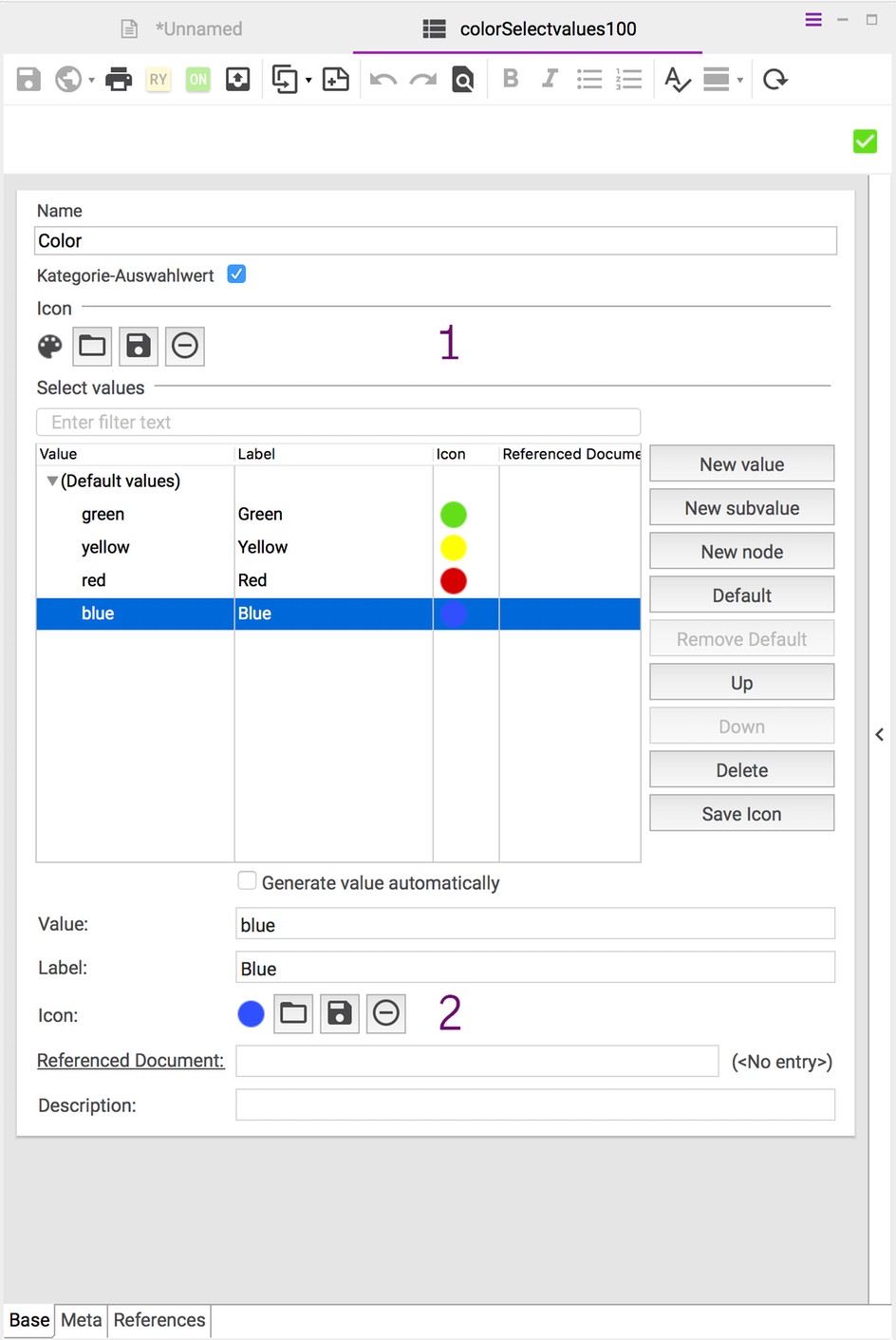
Task: Switch to the *Unnamed tab
Action: tap(182, 28)
